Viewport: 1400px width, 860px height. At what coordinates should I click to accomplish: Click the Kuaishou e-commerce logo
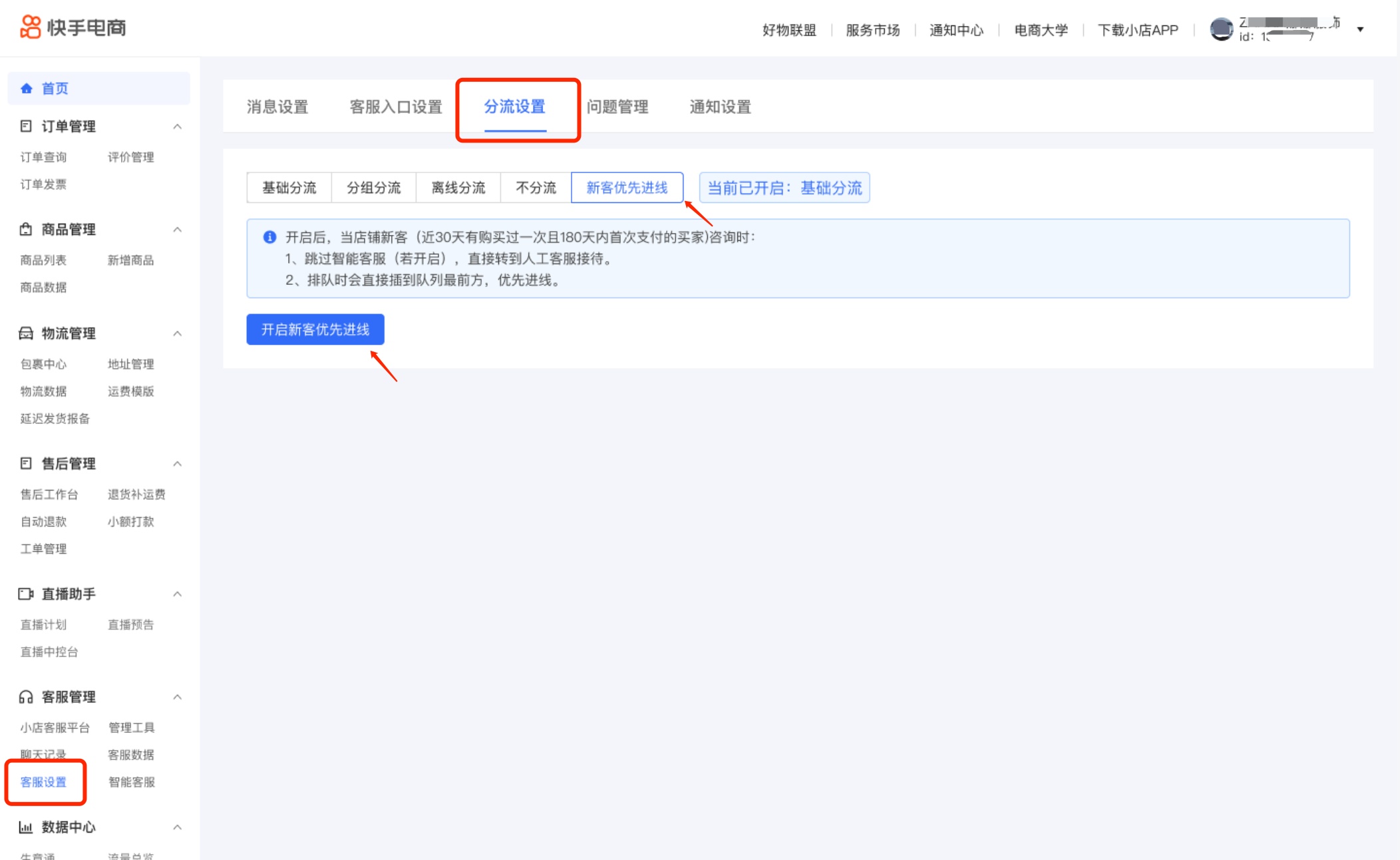(73, 27)
